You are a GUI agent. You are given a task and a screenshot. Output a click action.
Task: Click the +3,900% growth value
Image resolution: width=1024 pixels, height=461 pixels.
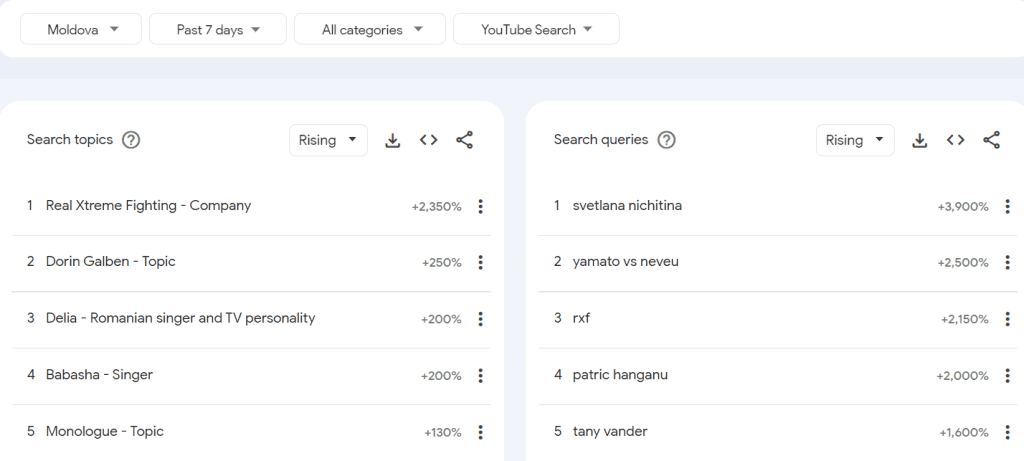click(x=963, y=207)
